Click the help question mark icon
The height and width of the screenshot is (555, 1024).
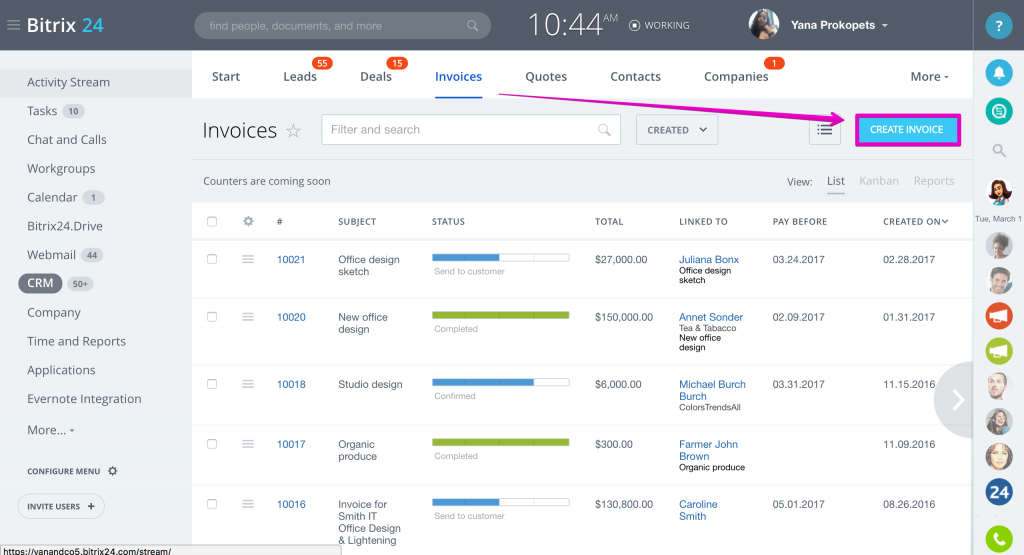click(999, 26)
